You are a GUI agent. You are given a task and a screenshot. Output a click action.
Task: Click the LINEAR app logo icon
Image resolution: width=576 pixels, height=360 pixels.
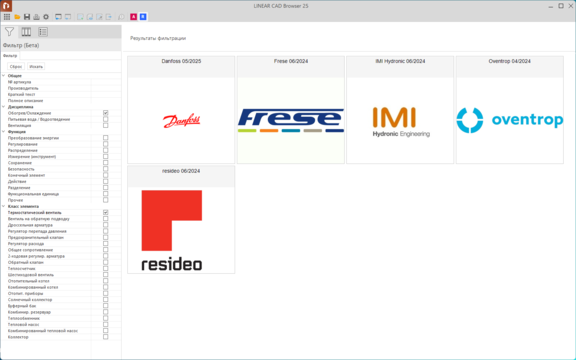[x=6, y=6]
